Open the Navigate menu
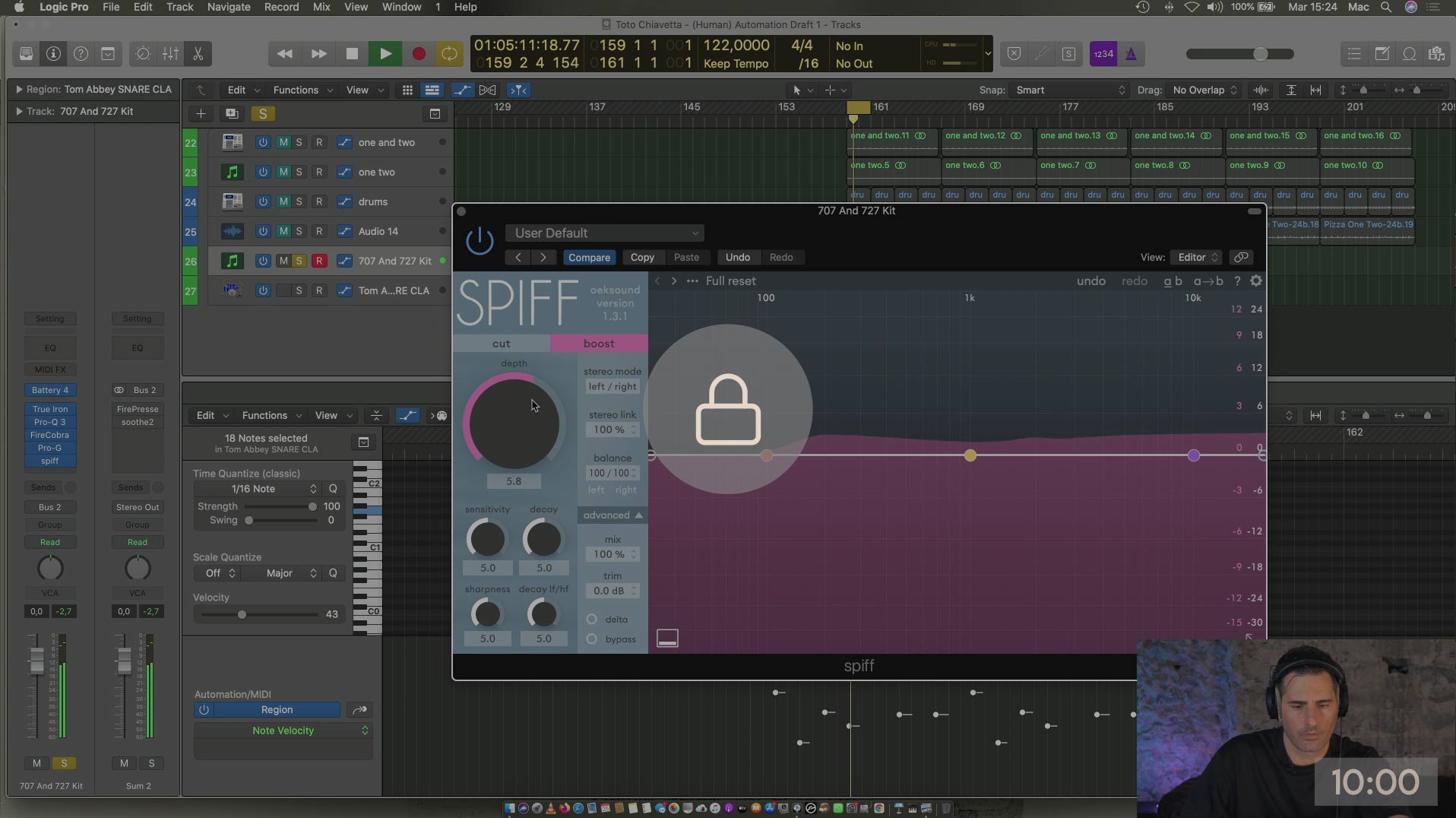 [x=229, y=7]
